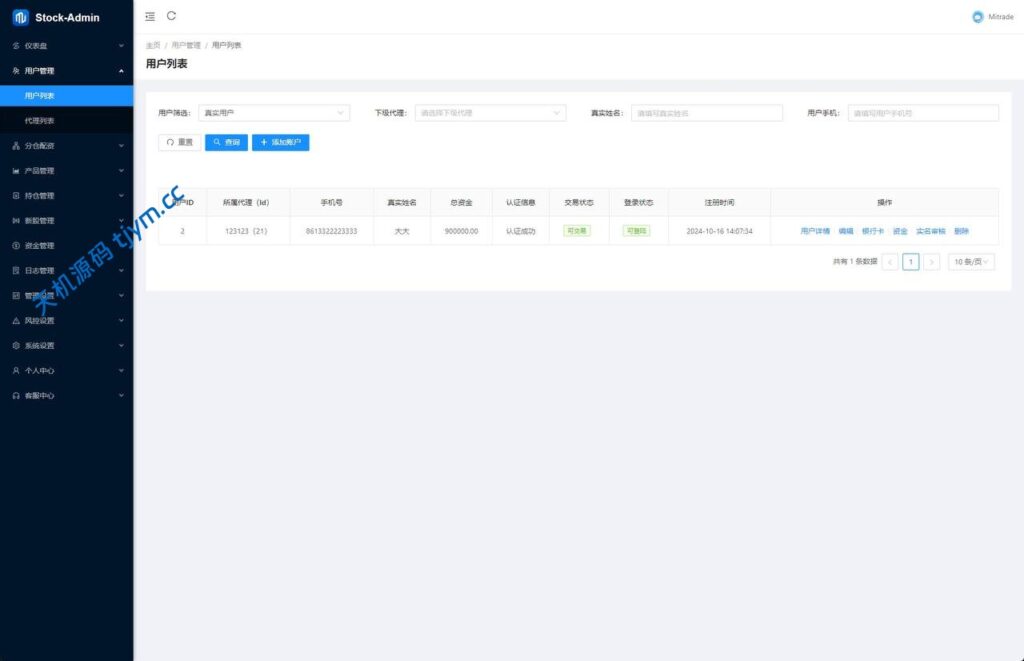Click the 真实姓名 input field
1024x661 pixels.
[706, 113]
